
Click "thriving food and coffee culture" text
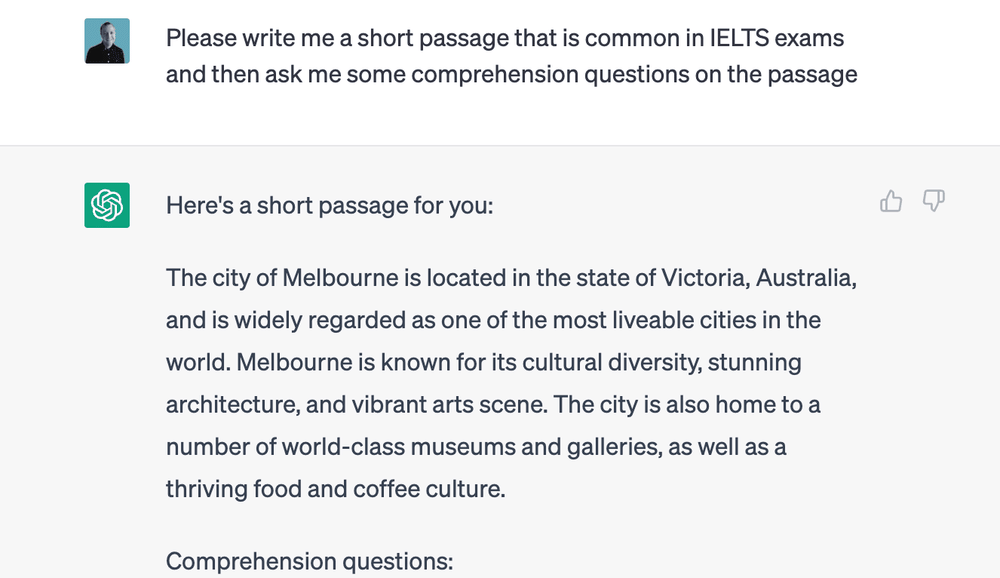pos(335,490)
